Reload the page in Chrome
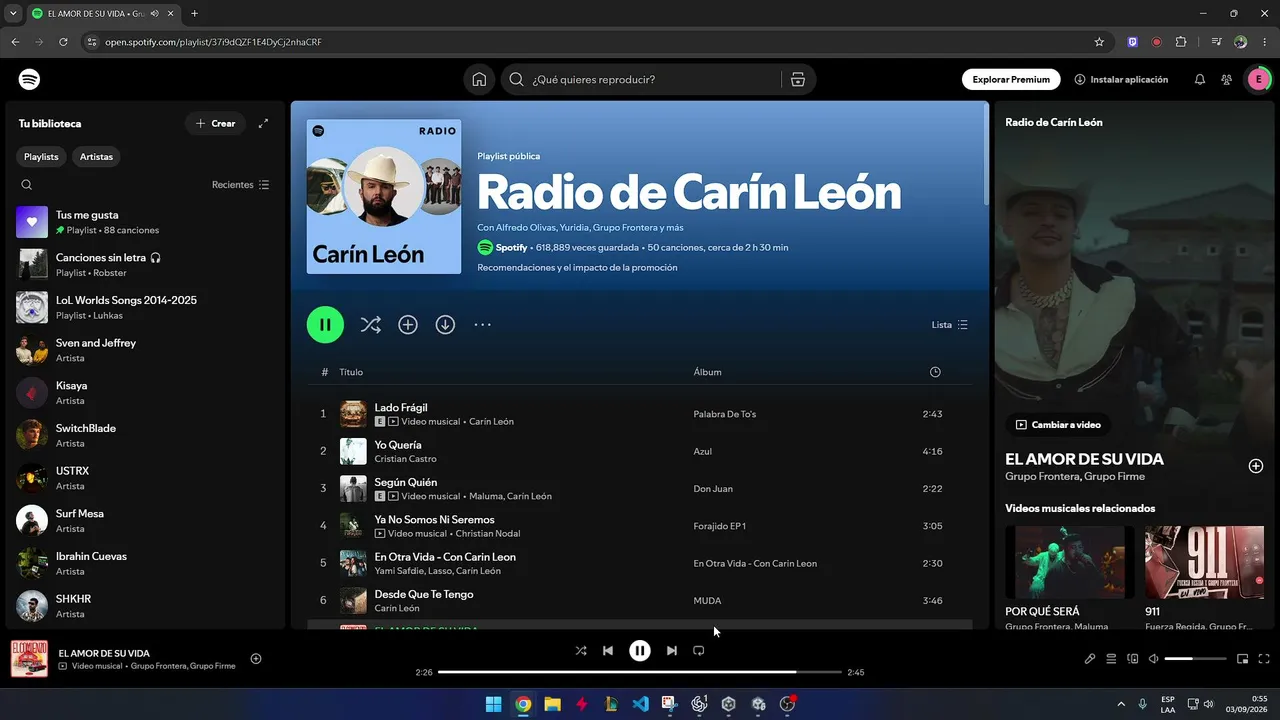The width and height of the screenshot is (1280, 720). [x=63, y=42]
